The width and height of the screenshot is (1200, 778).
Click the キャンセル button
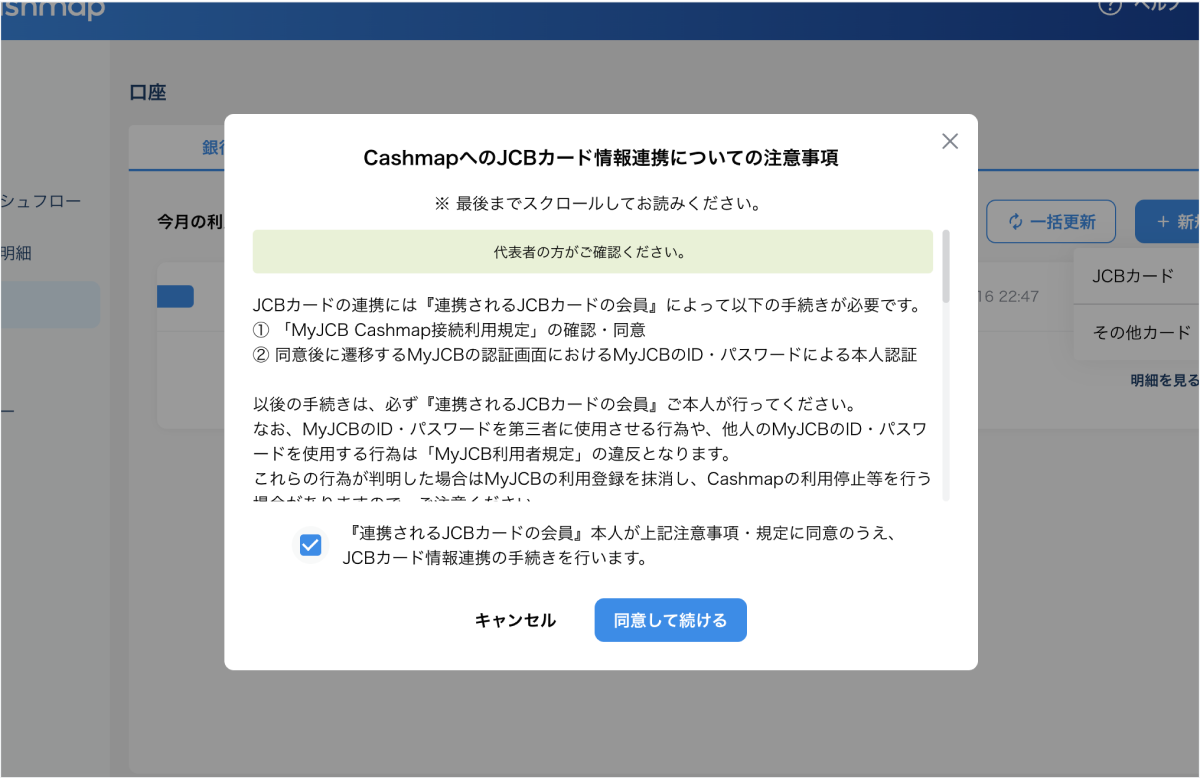point(515,621)
